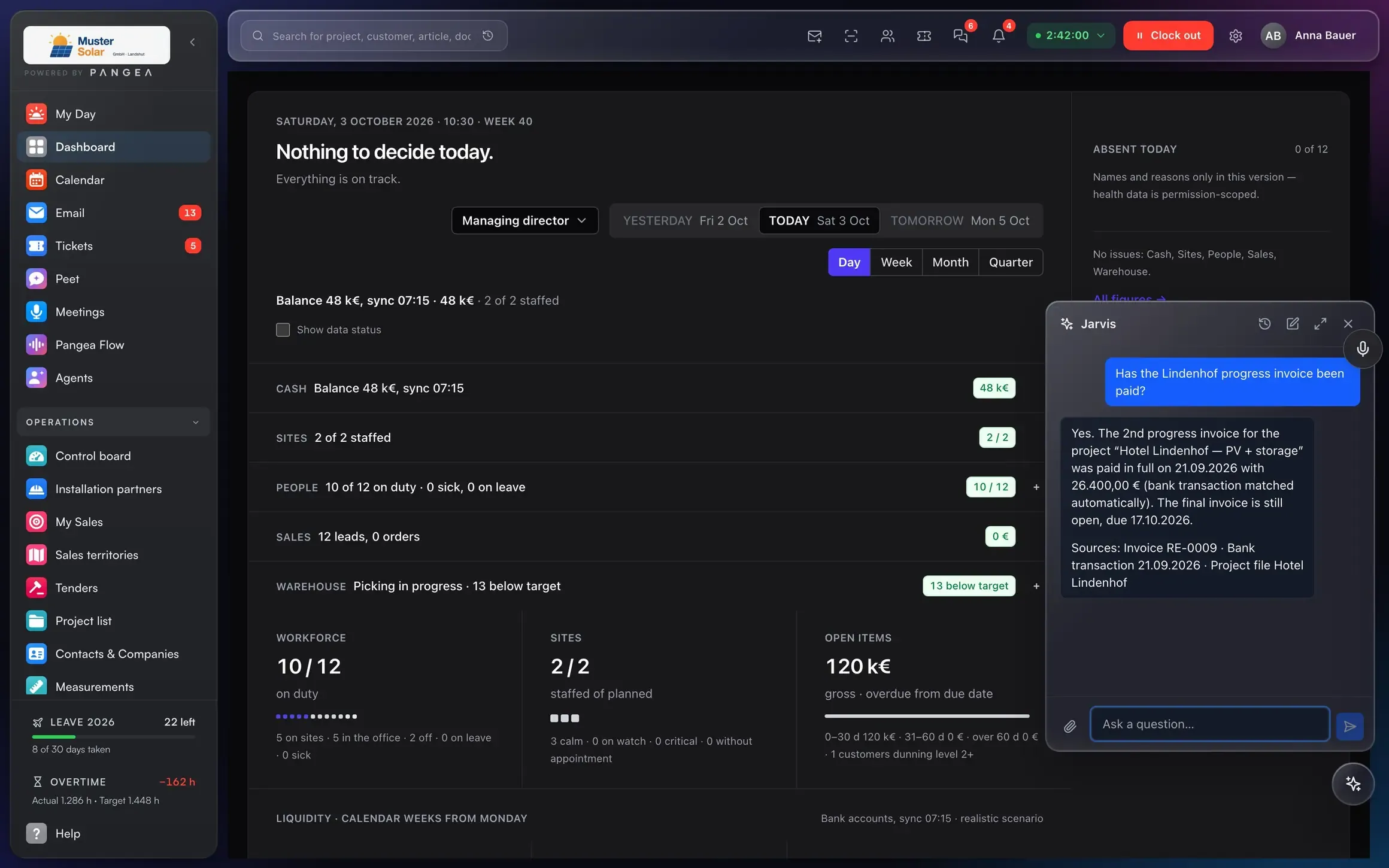Image resolution: width=1389 pixels, height=868 pixels.
Task: Click the scan/capture icon in top bar
Action: point(851,36)
